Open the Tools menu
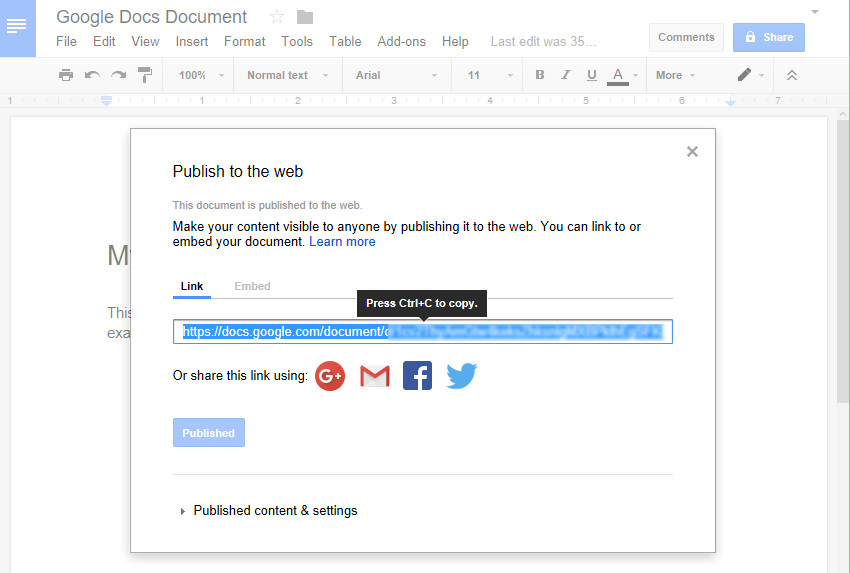 pos(297,42)
